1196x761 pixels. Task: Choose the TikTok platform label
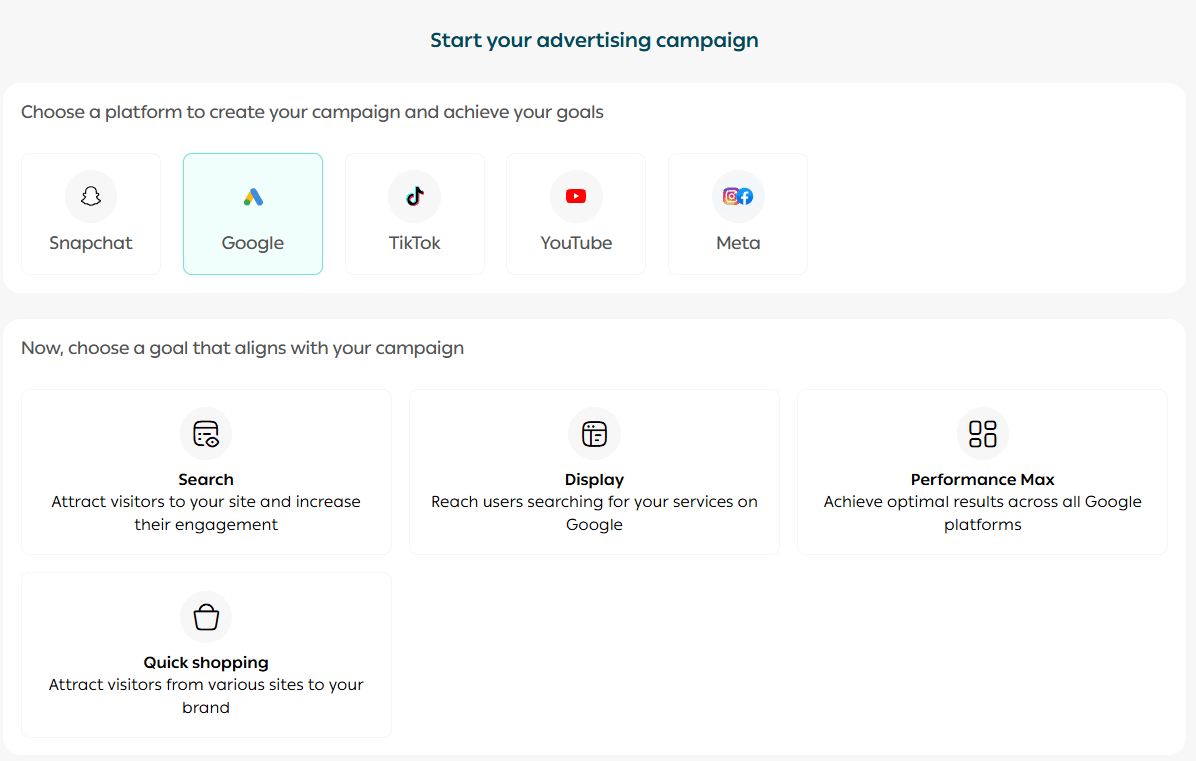(415, 243)
